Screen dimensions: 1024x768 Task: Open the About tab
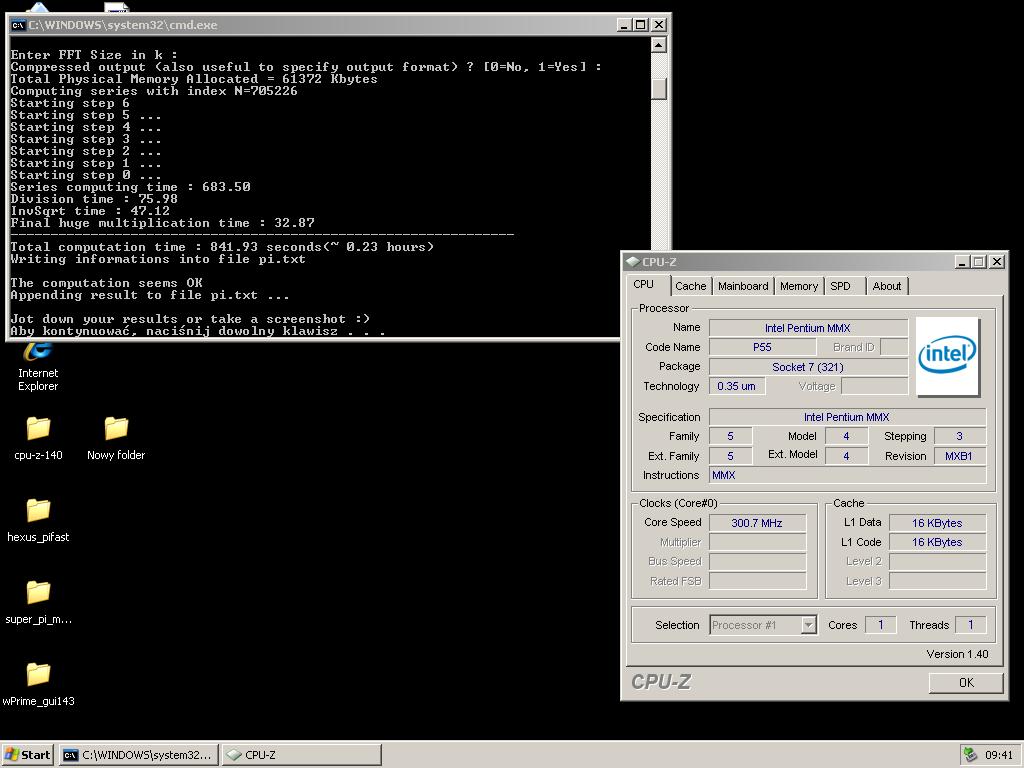[x=887, y=286]
